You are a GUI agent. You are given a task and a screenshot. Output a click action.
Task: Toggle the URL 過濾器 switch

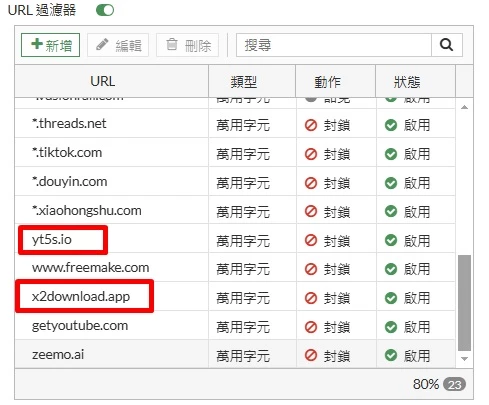click(x=105, y=10)
